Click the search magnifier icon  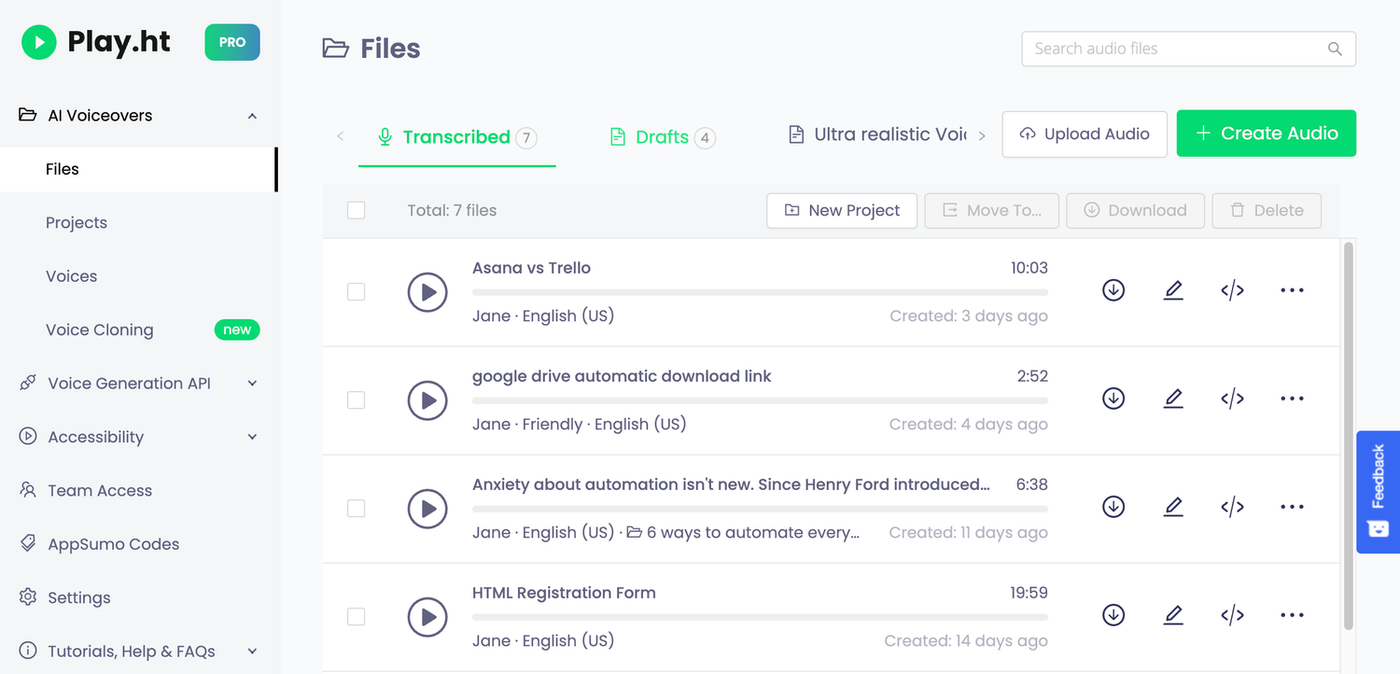click(1334, 49)
